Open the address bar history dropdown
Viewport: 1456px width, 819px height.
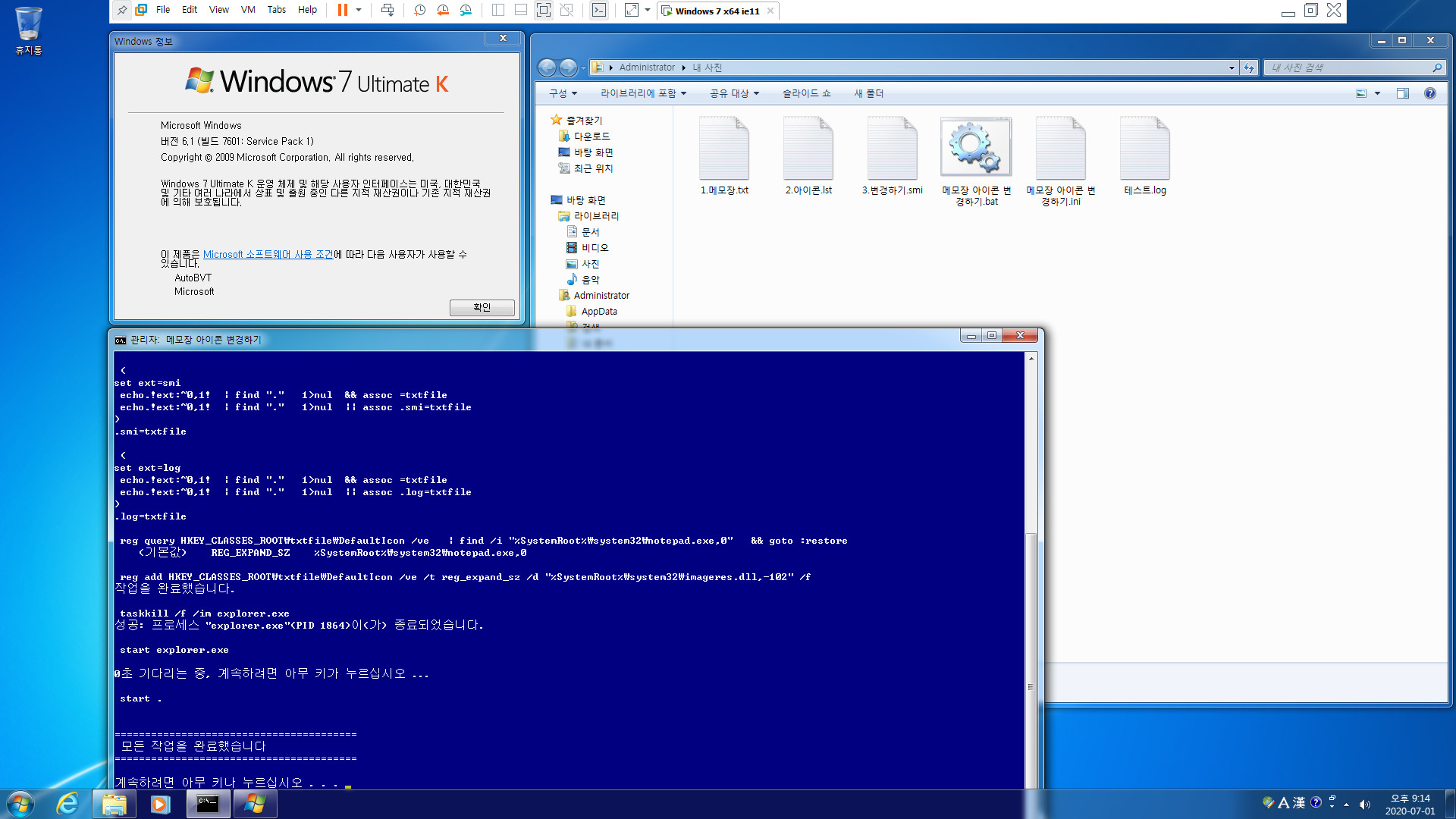pos(1232,68)
